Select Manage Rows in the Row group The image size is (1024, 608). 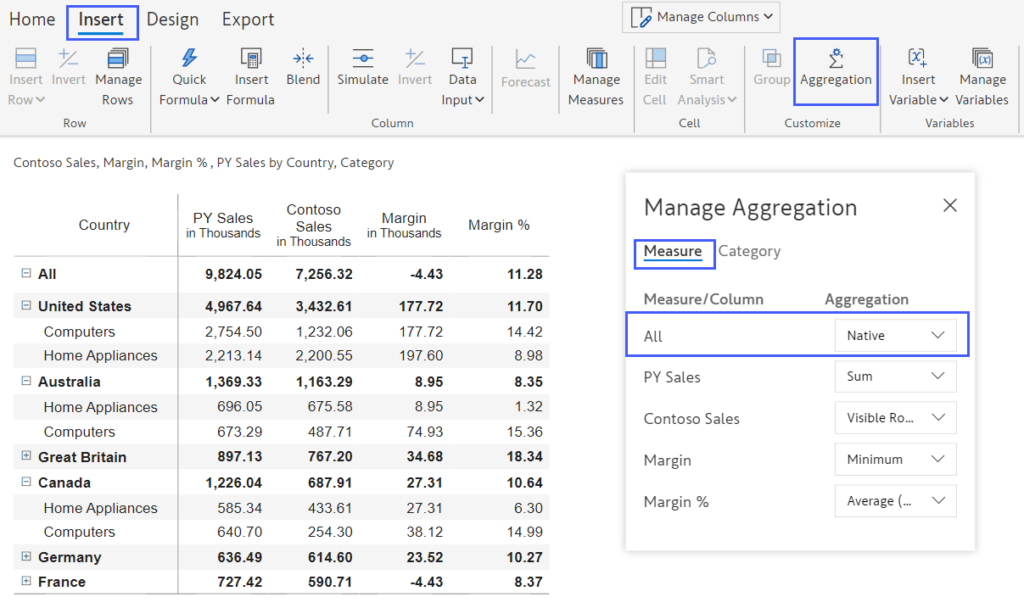pos(118,75)
